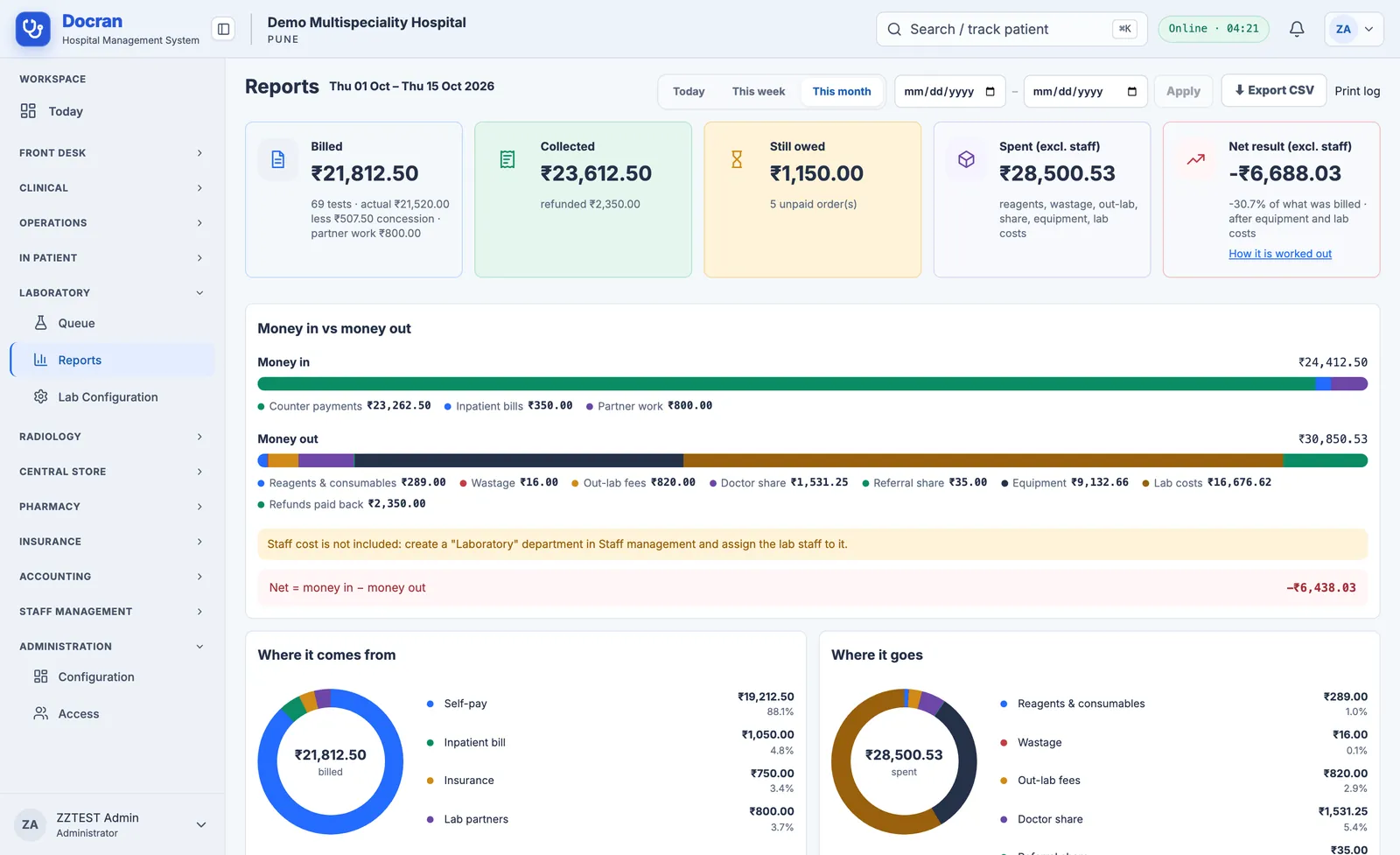The image size is (1400, 855).
Task: Open the Print log link
Action: [x=1357, y=91]
